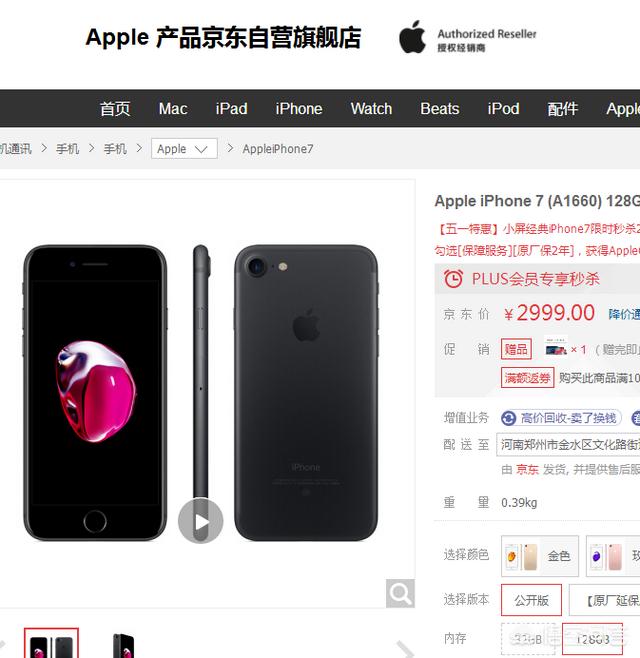The image size is (640, 658).
Task: Choose the 32GB memory option
Action: (528, 639)
